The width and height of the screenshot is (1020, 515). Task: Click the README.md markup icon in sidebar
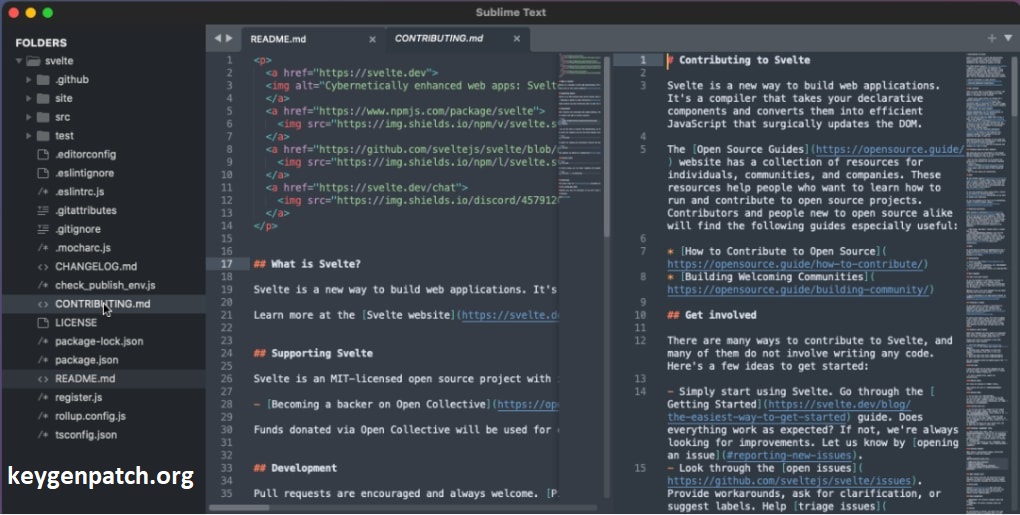pos(43,379)
